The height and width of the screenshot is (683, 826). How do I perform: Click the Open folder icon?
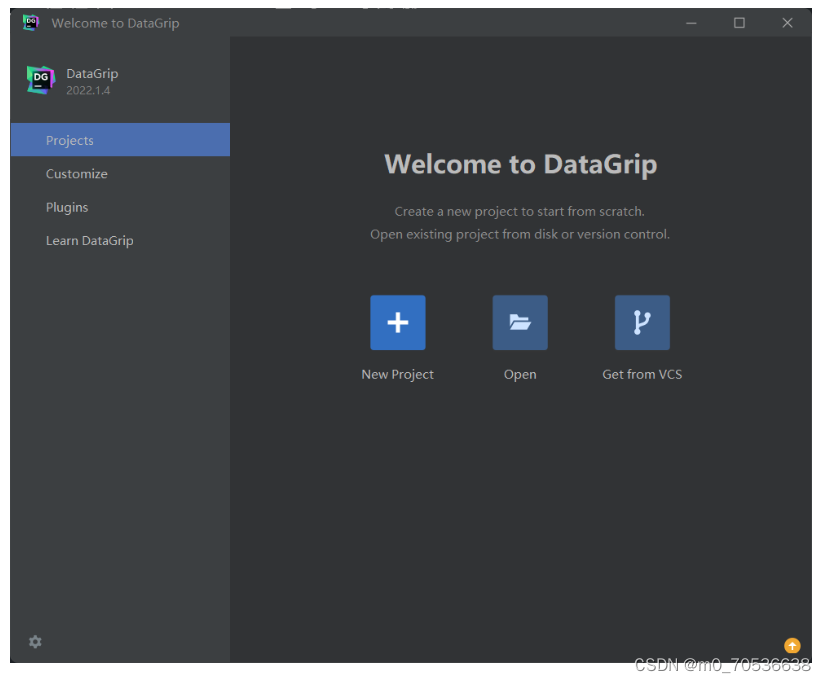pyautogui.click(x=520, y=322)
